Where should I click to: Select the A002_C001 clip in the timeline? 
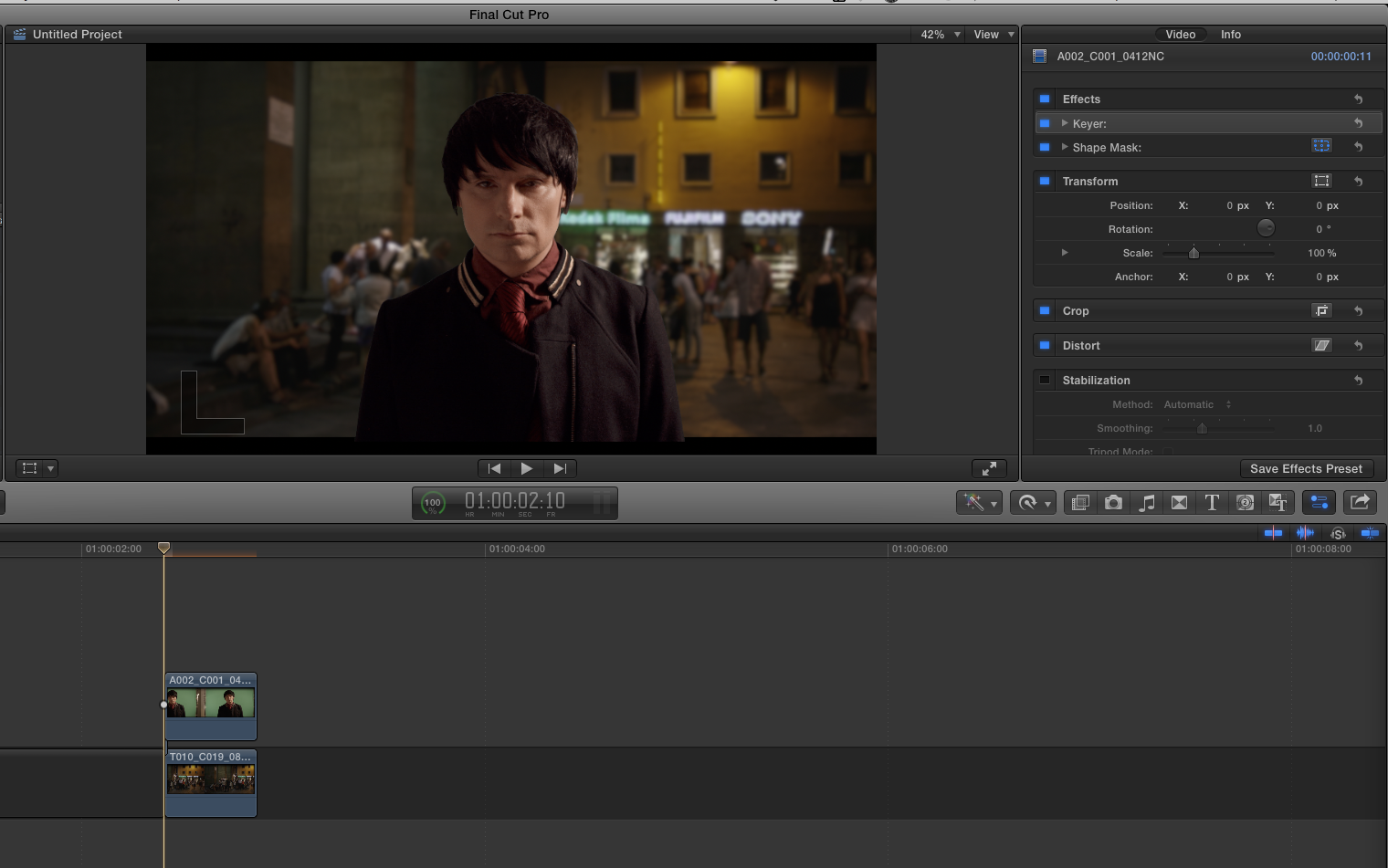(x=211, y=706)
